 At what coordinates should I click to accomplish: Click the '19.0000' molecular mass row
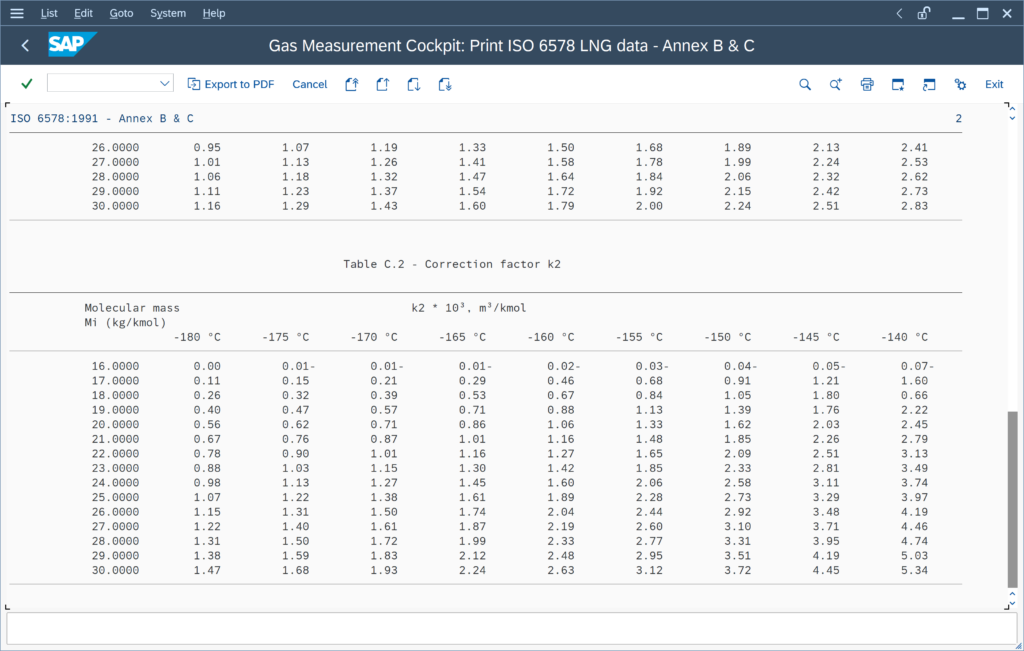click(115, 410)
